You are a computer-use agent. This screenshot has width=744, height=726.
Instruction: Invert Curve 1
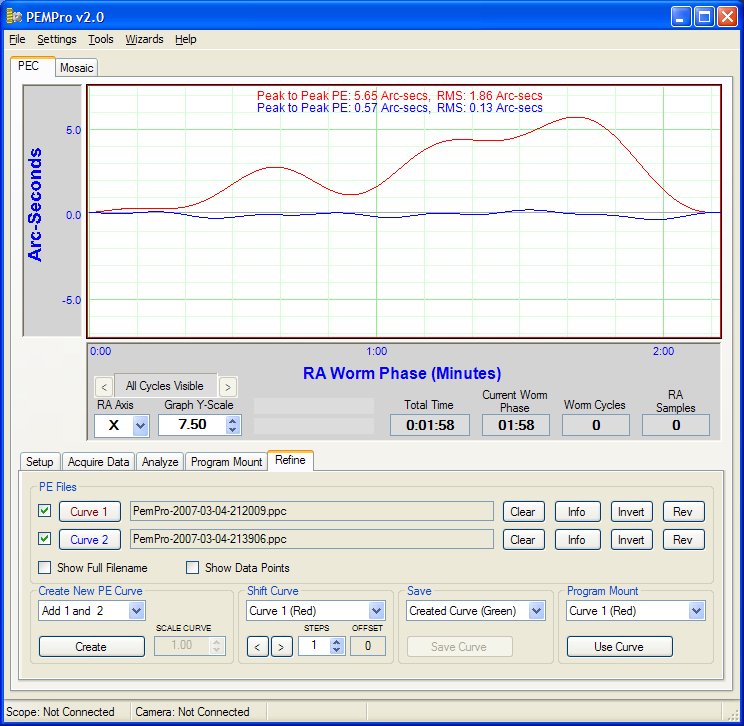click(631, 512)
